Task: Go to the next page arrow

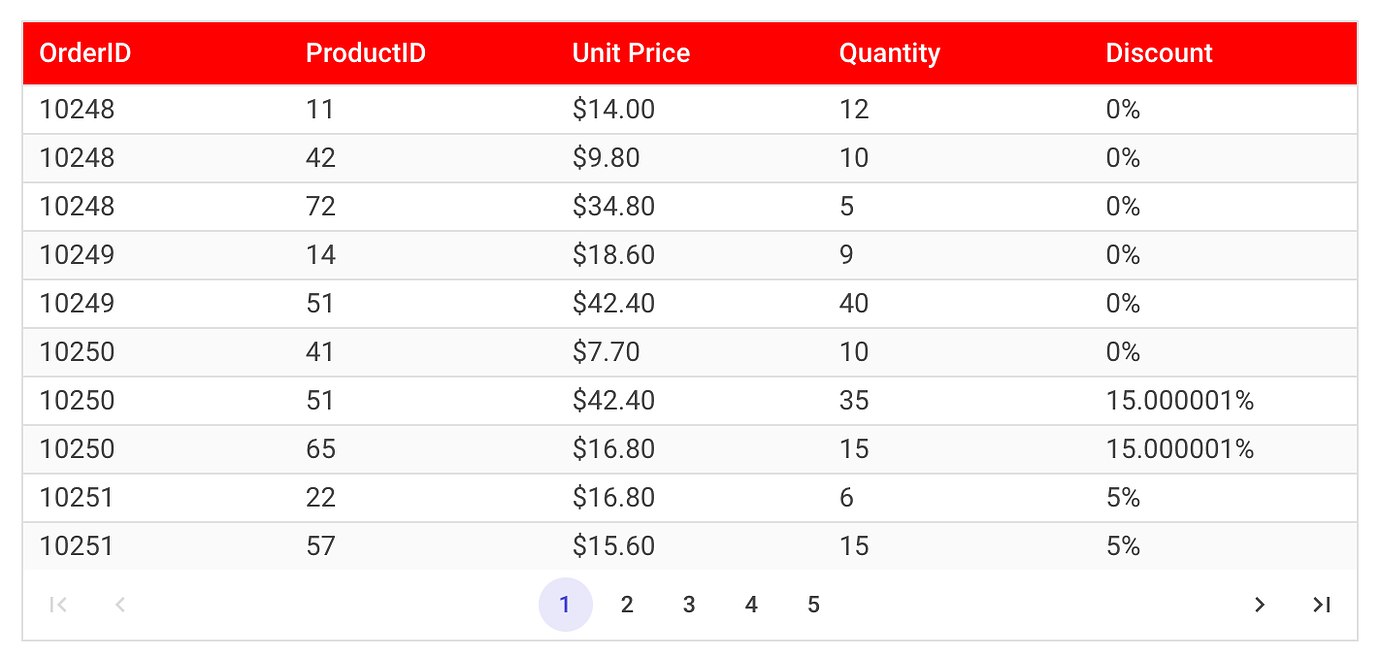Action: 1260,604
